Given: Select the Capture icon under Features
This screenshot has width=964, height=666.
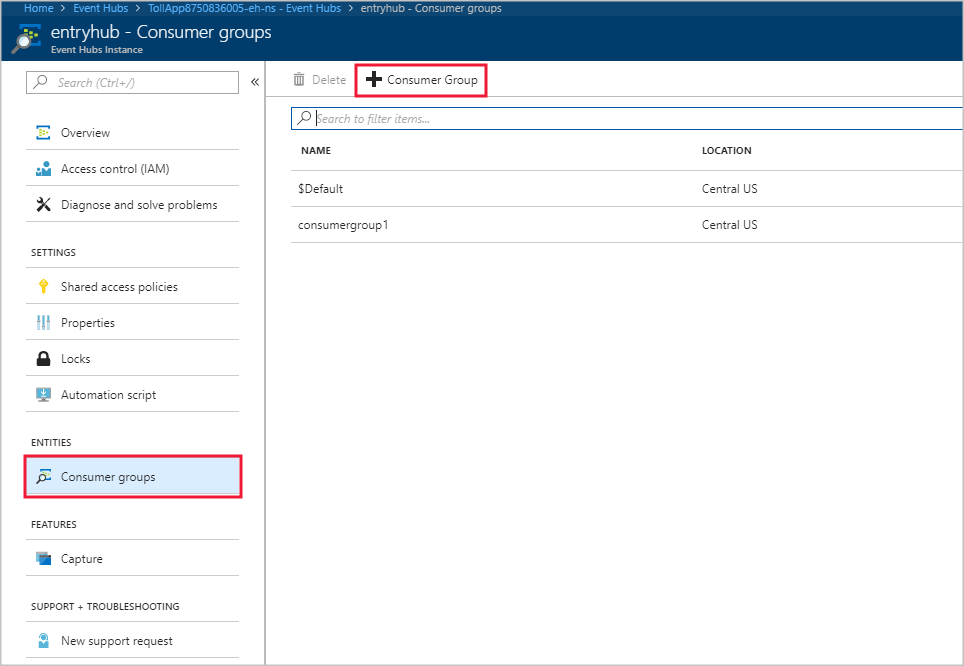Looking at the screenshot, I should tap(43, 559).
